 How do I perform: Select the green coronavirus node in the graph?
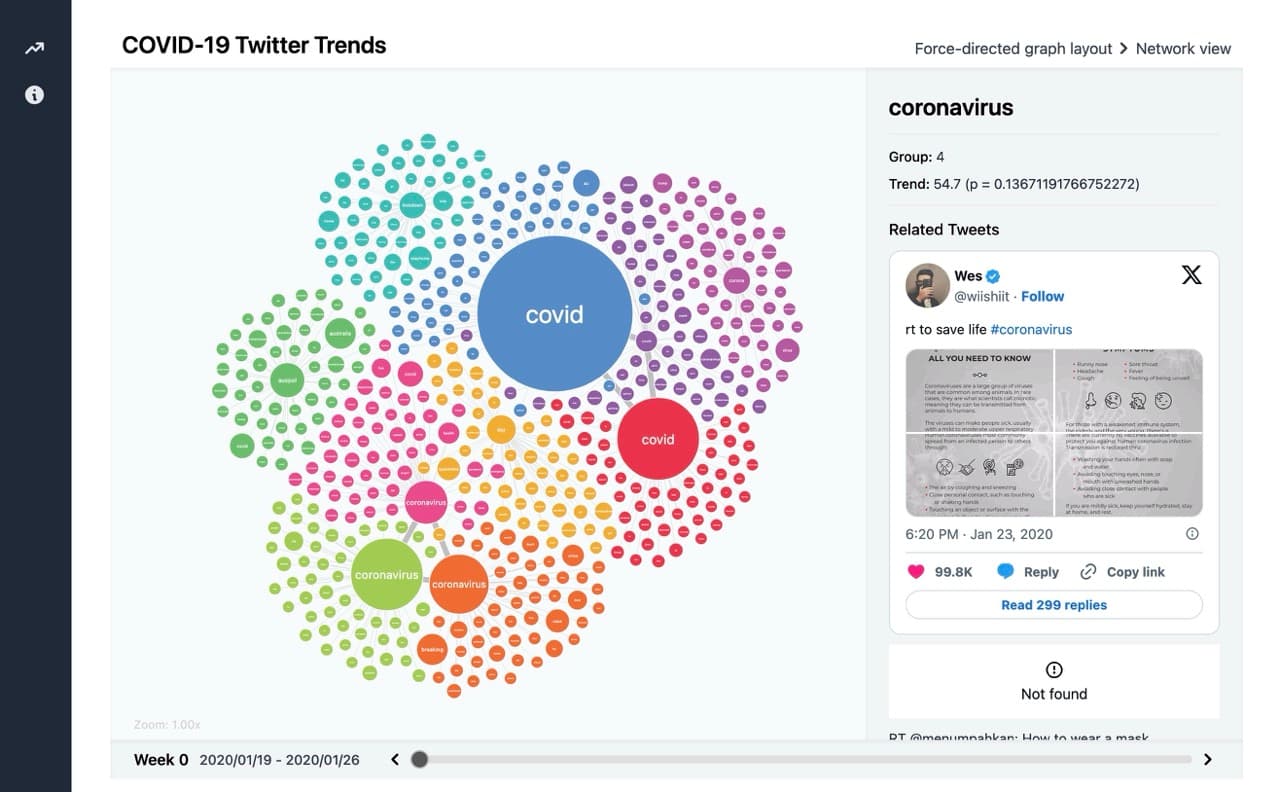(x=387, y=575)
